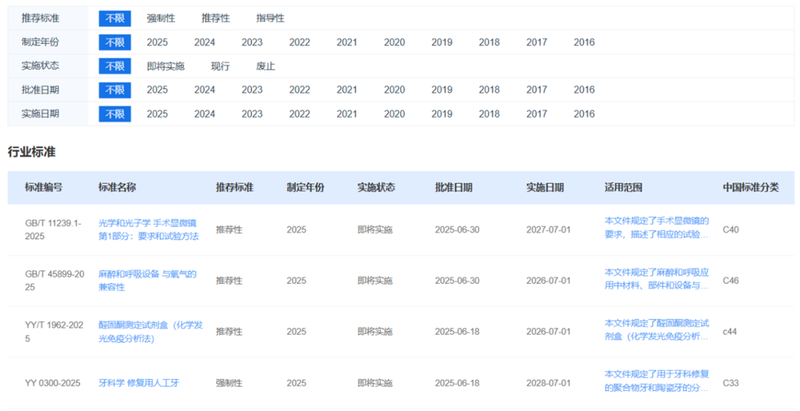Click the 实施日期 table column header
This screenshot has width=800, height=411.
click(x=545, y=187)
